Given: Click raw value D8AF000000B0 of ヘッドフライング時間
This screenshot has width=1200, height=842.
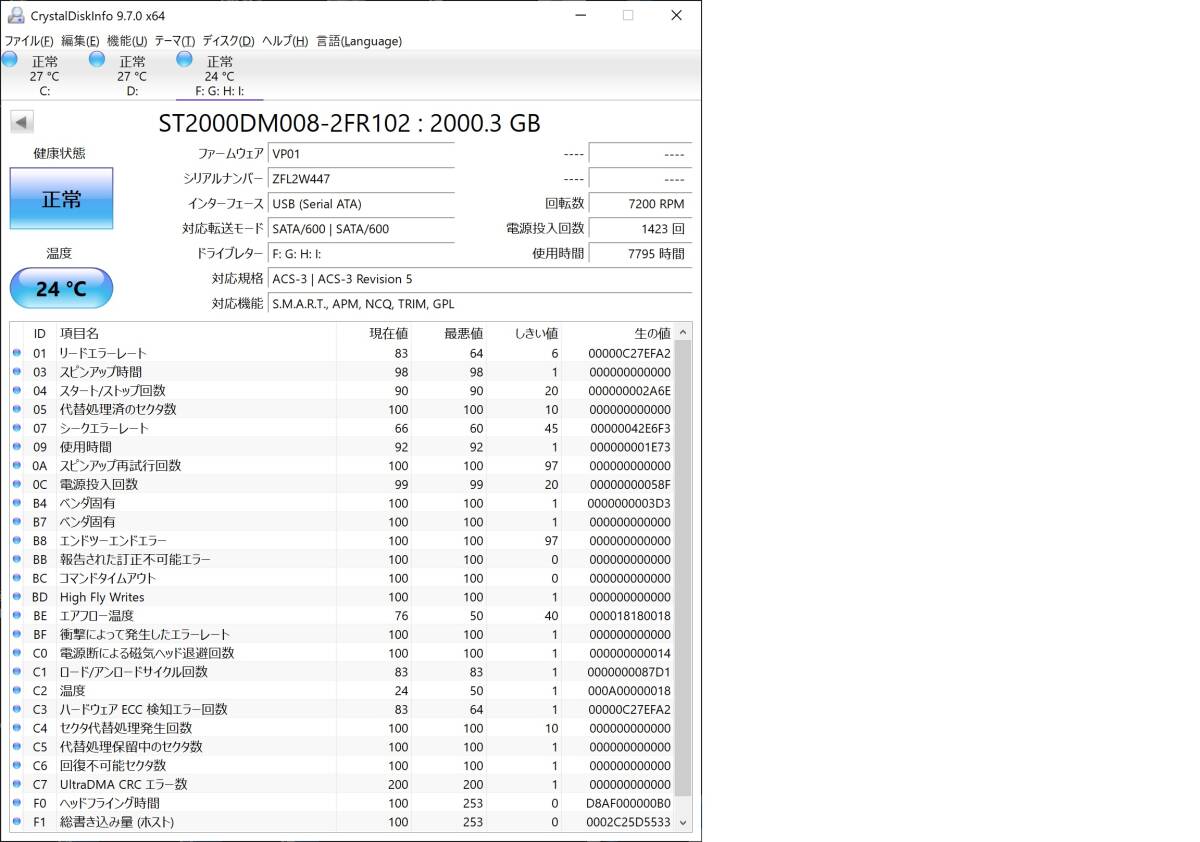Looking at the screenshot, I should [x=629, y=803].
